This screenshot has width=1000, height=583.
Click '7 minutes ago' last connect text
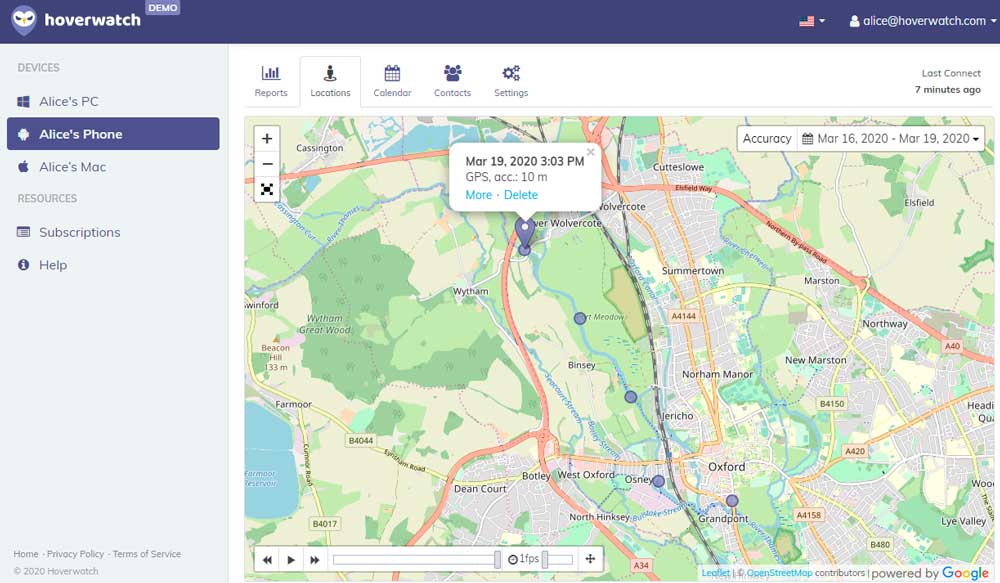click(x=948, y=89)
